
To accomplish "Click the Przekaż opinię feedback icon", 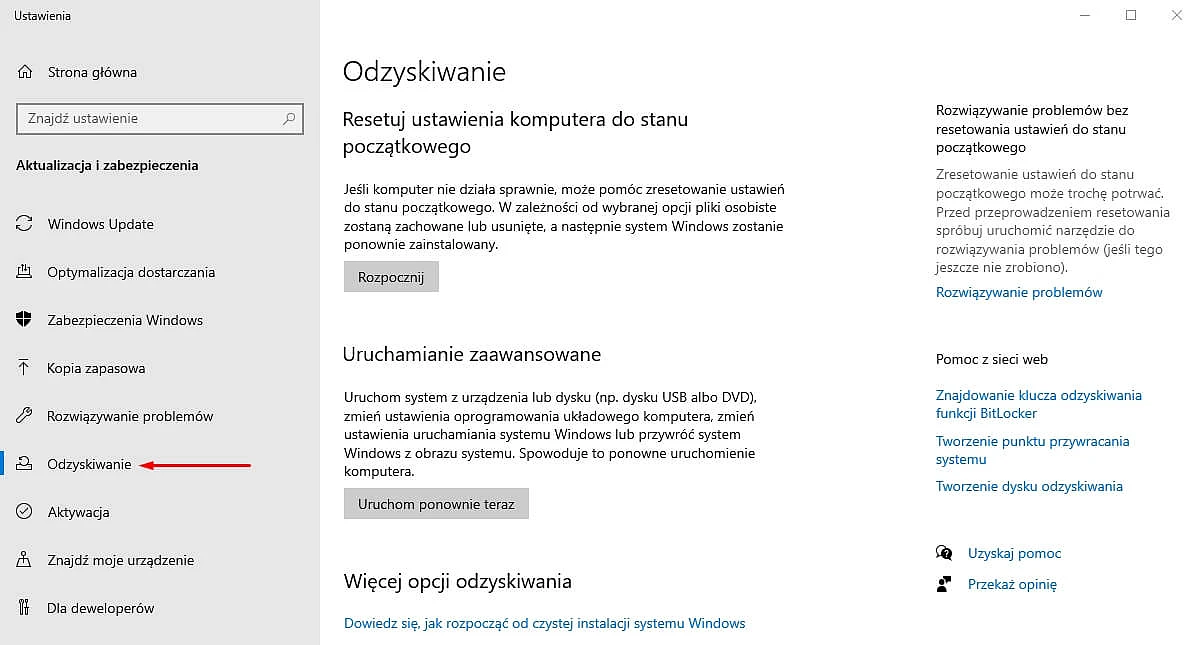I will point(944,584).
